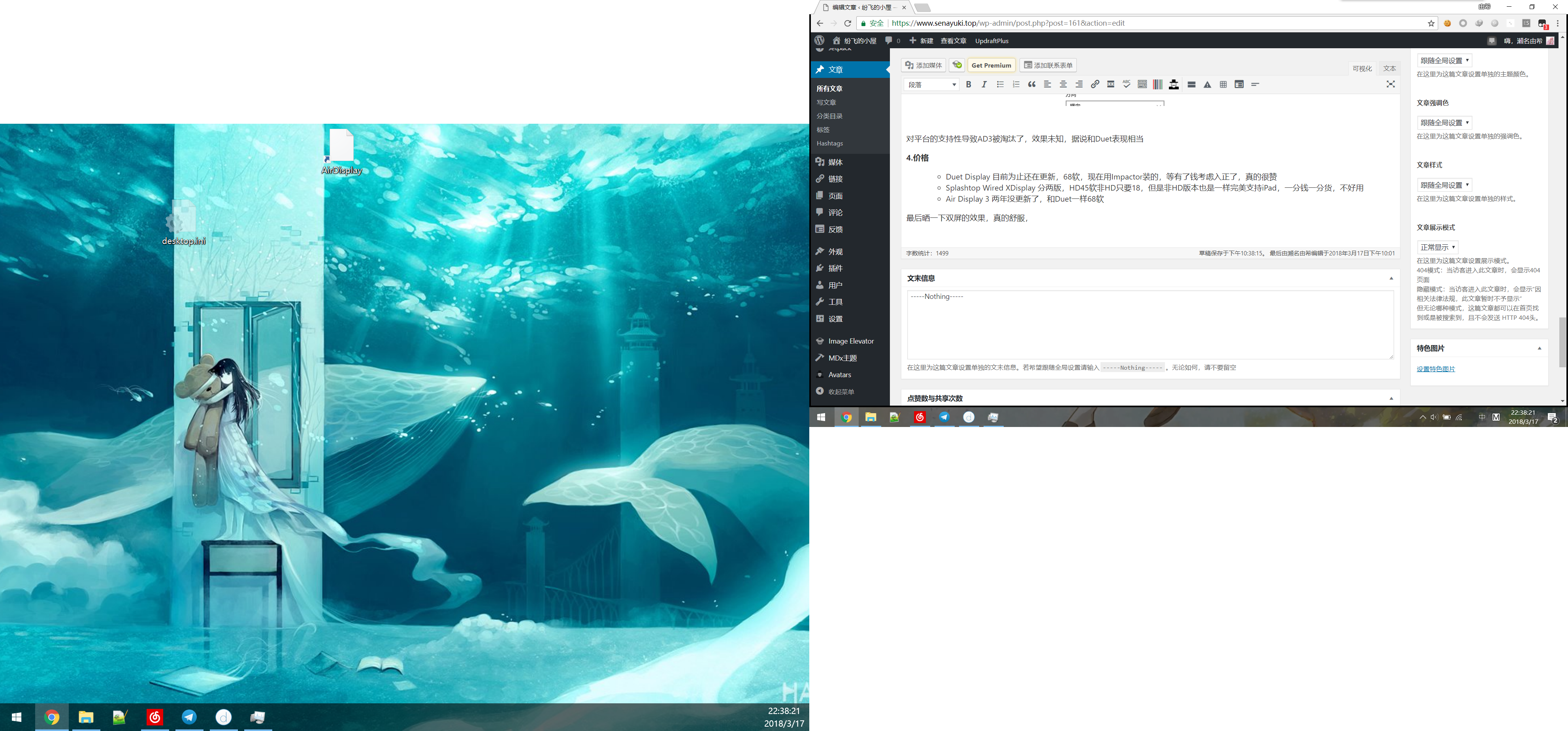Click 分类目录 in the sidebar submenu
The height and width of the screenshot is (731, 1568).
829,116
